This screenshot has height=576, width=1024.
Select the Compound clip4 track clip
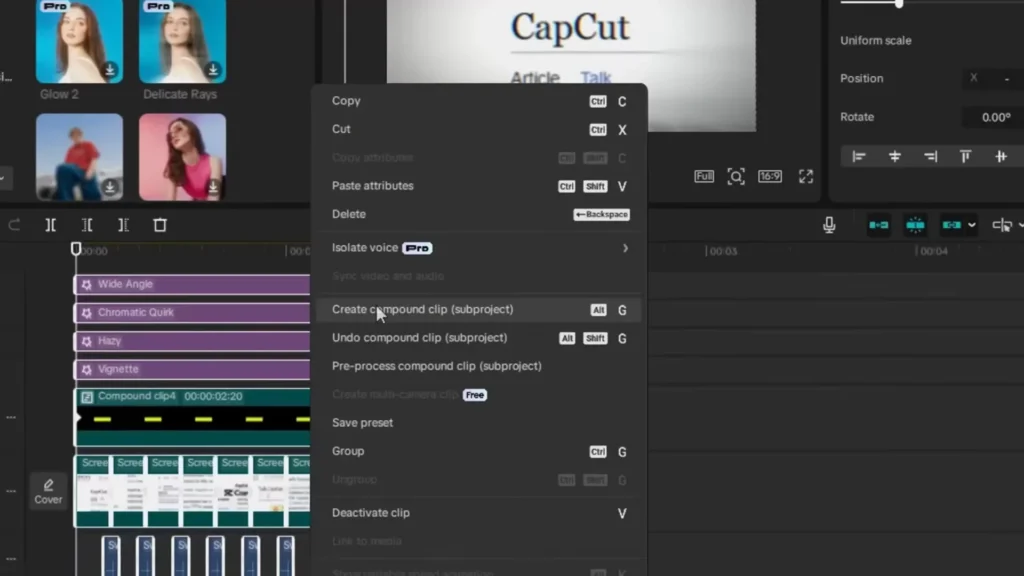(x=193, y=418)
